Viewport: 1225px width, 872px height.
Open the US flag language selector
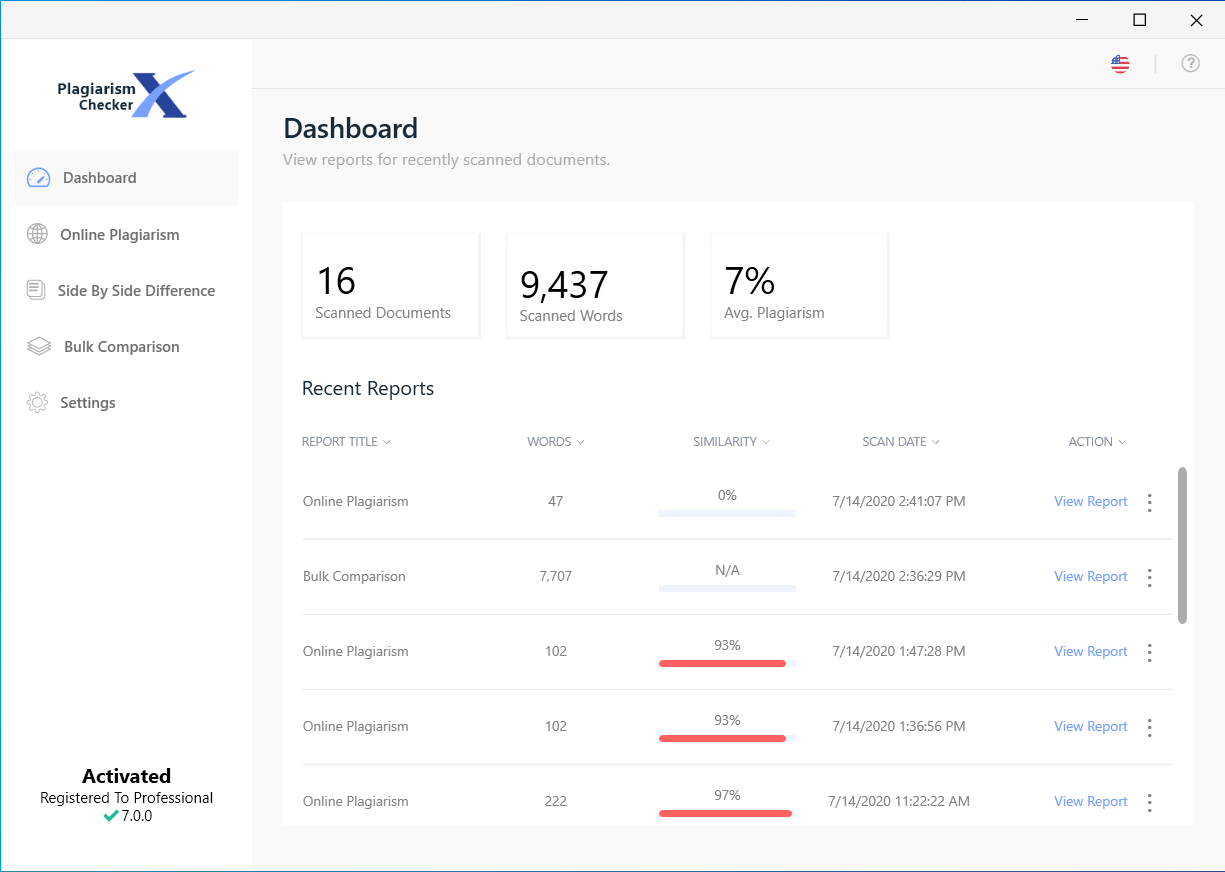(1120, 64)
